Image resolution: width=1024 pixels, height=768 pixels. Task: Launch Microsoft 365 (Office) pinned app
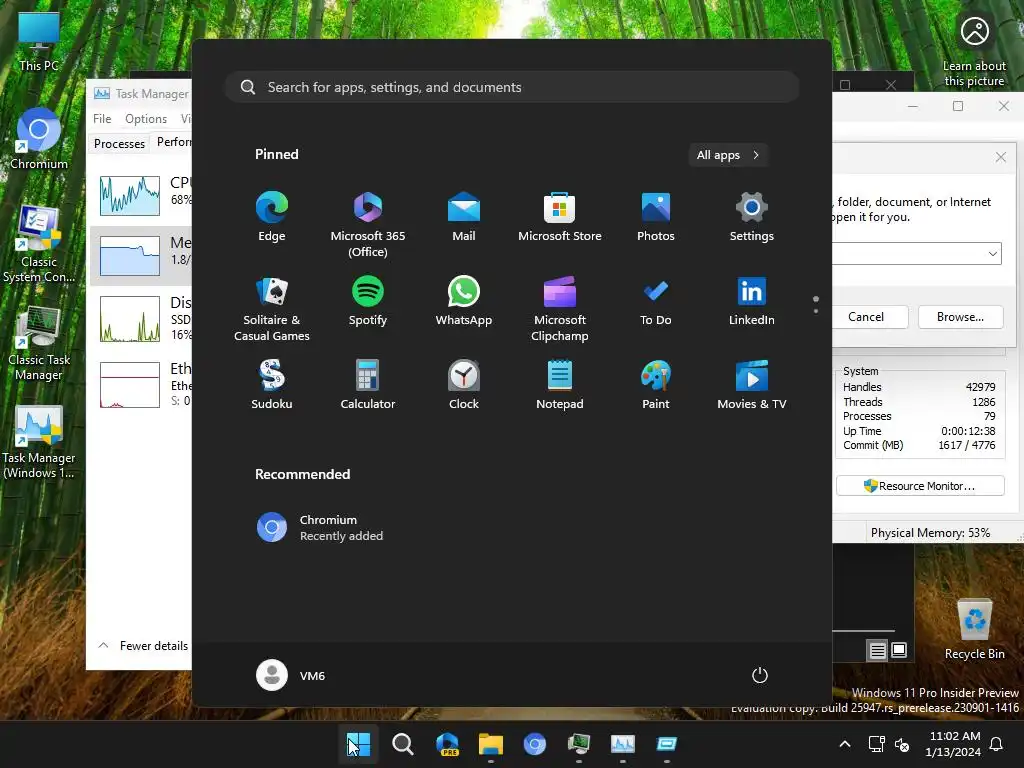(x=368, y=225)
